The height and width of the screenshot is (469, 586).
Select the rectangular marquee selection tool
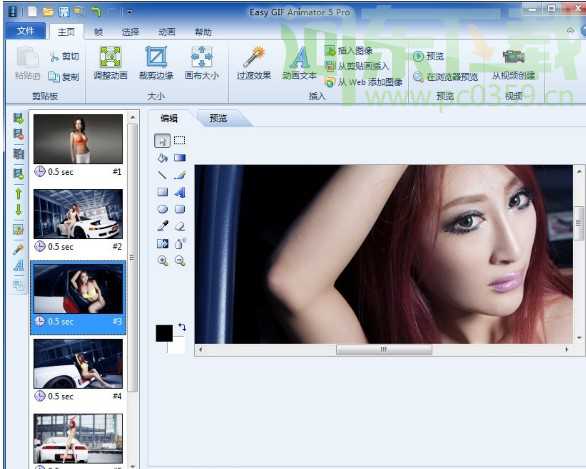point(179,141)
